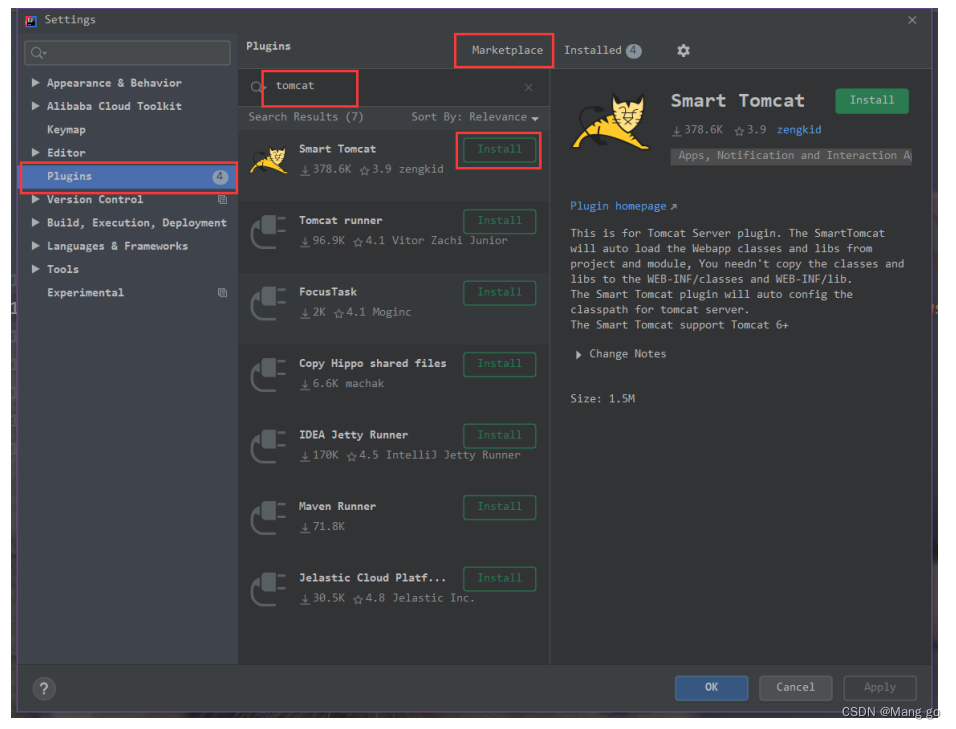Click the FocusTask plugin icon

tap(268, 303)
